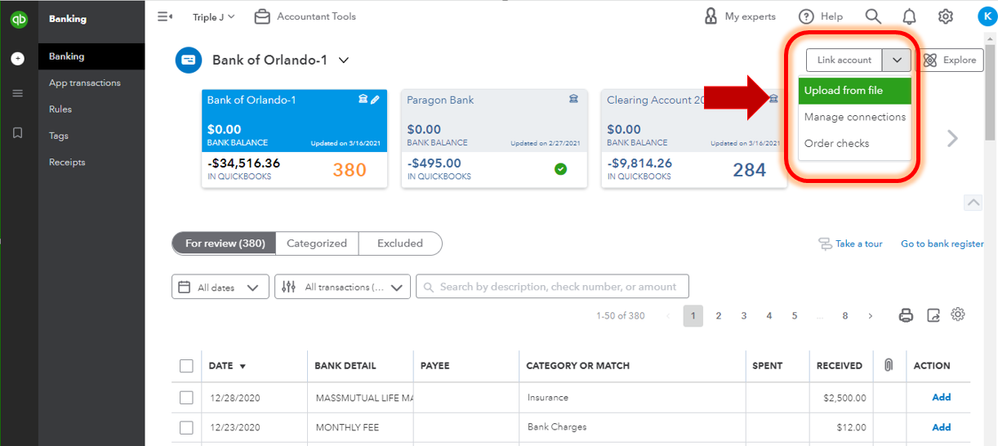Open the All dates filter dropdown

[220, 287]
